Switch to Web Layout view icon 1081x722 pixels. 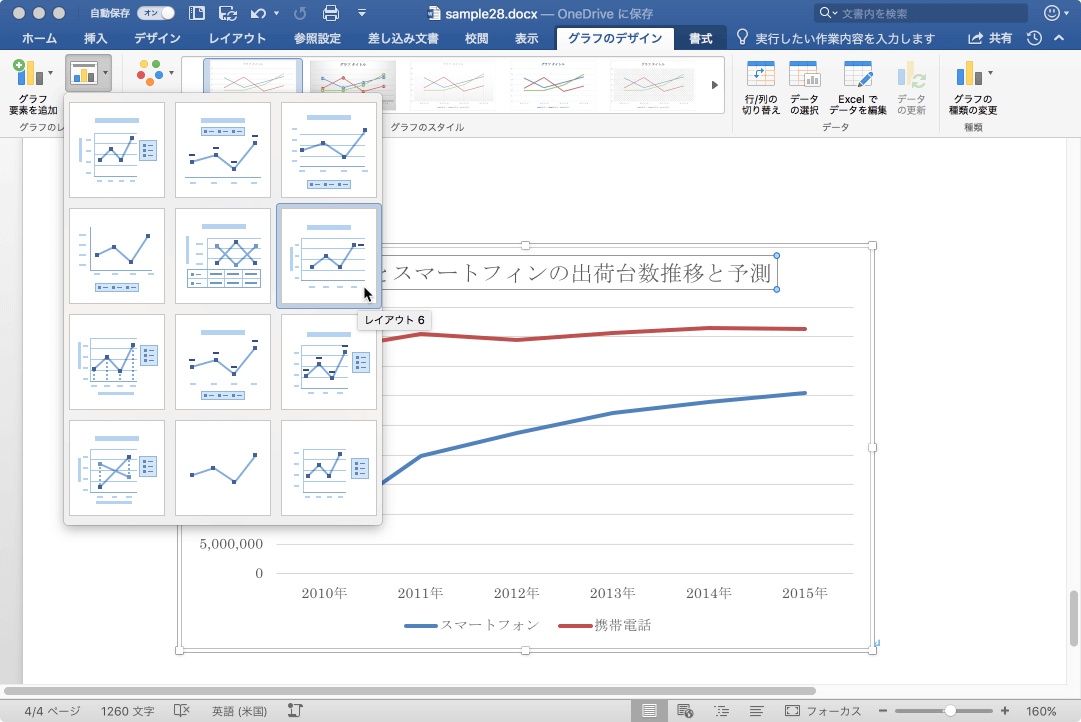pos(685,711)
